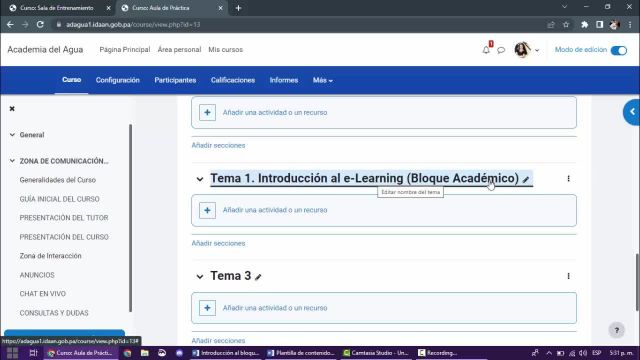Click Añadir secciones above Tema 1
Screen dimensions: 640x360
point(218,145)
